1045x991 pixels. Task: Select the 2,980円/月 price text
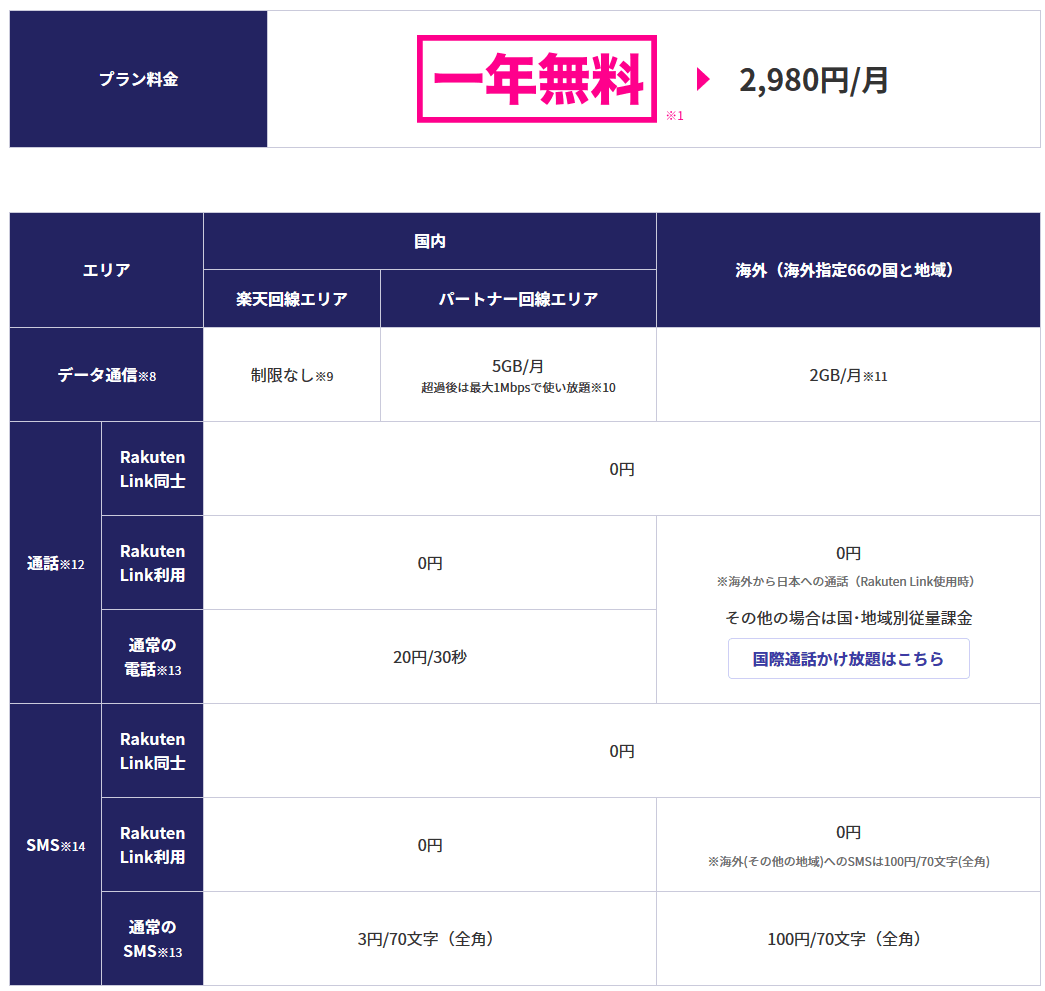pos(813,80)
